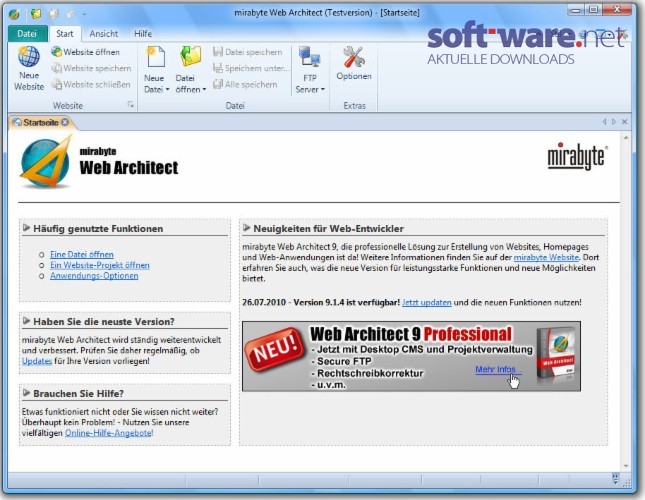This screenshot has height=500, width=645.
Task: Click the Web Architect globe logo
Action: coord(45,163)
